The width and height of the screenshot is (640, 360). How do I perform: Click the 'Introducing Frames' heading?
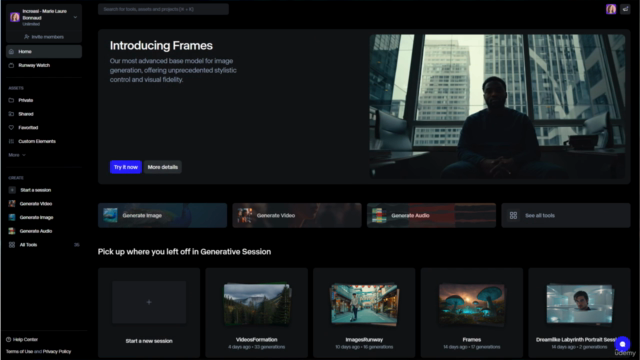coord(161,46)
